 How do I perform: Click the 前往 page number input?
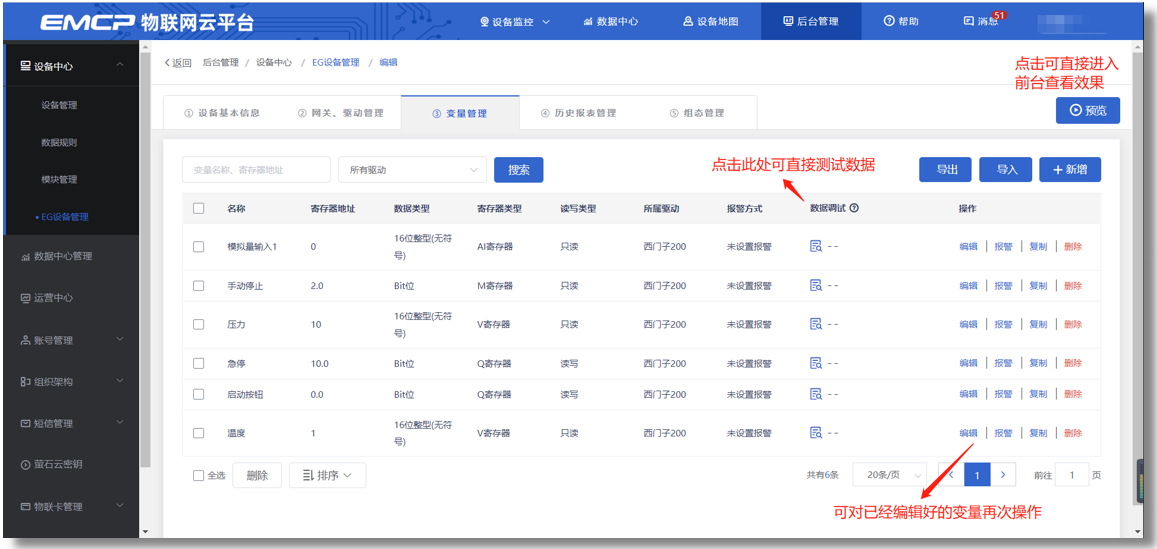tap(1071, 475)
